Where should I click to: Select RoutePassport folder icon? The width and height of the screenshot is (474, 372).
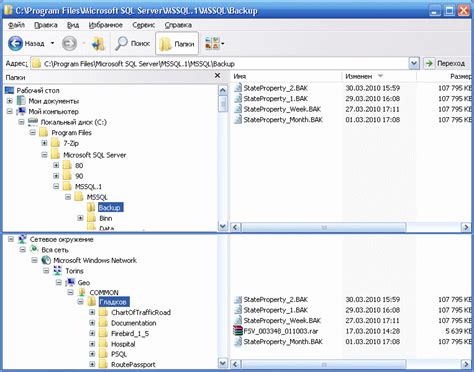[103, 364]
